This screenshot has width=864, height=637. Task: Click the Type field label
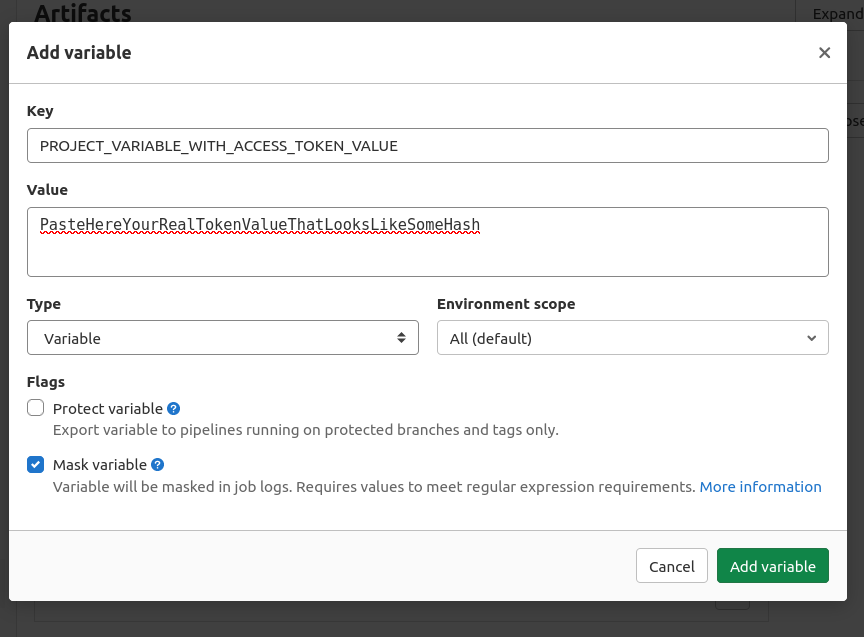(44, 304)
